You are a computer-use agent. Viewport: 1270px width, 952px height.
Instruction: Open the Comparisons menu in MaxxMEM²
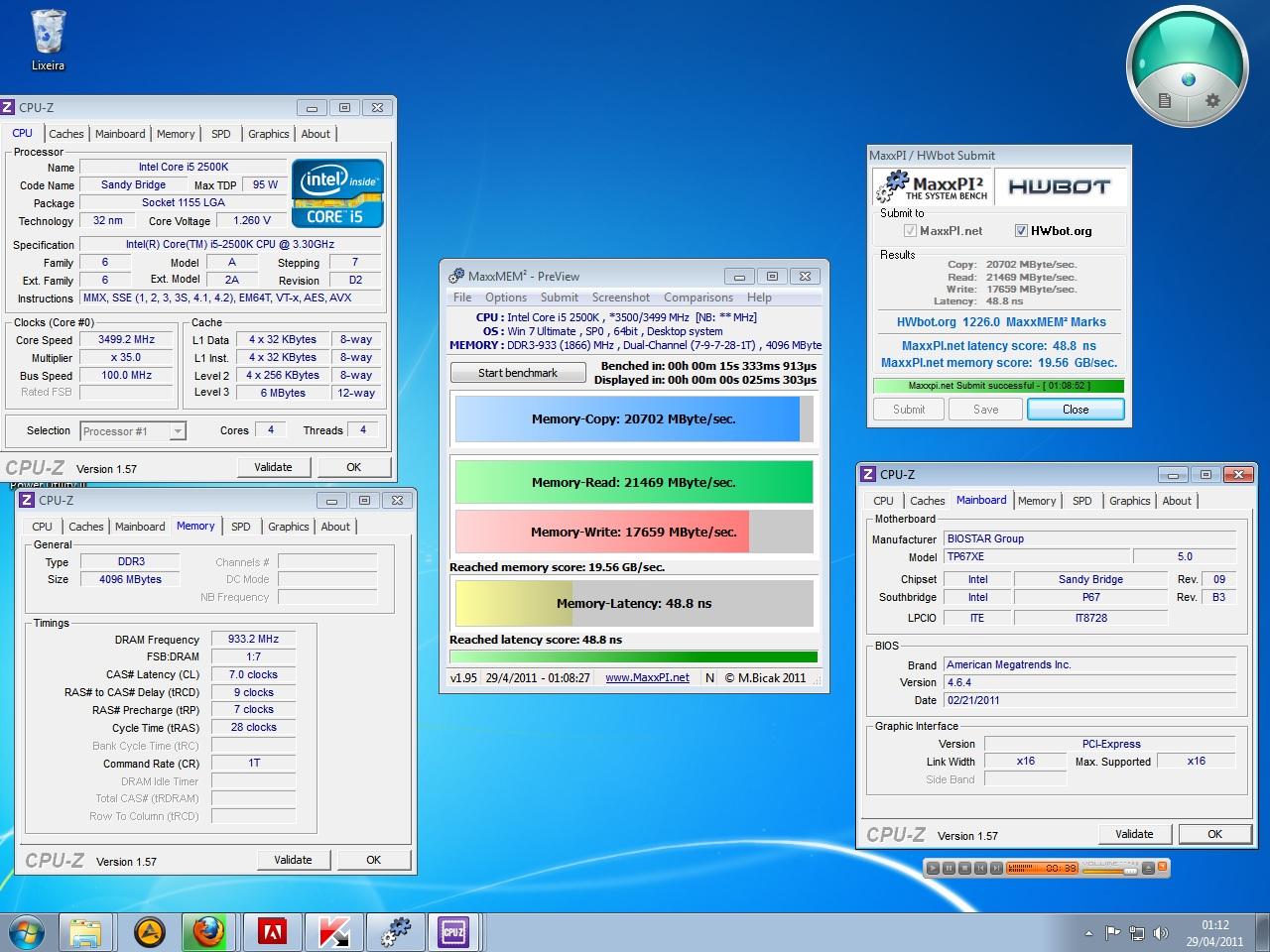click(x=698, y=297)
